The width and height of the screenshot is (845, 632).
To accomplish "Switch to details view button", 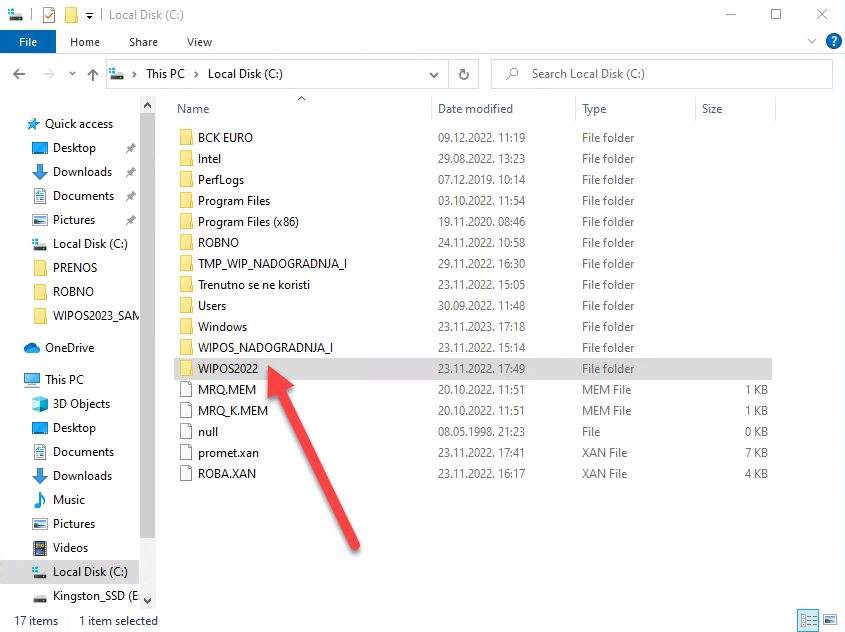I will click(x=808, y=620).
